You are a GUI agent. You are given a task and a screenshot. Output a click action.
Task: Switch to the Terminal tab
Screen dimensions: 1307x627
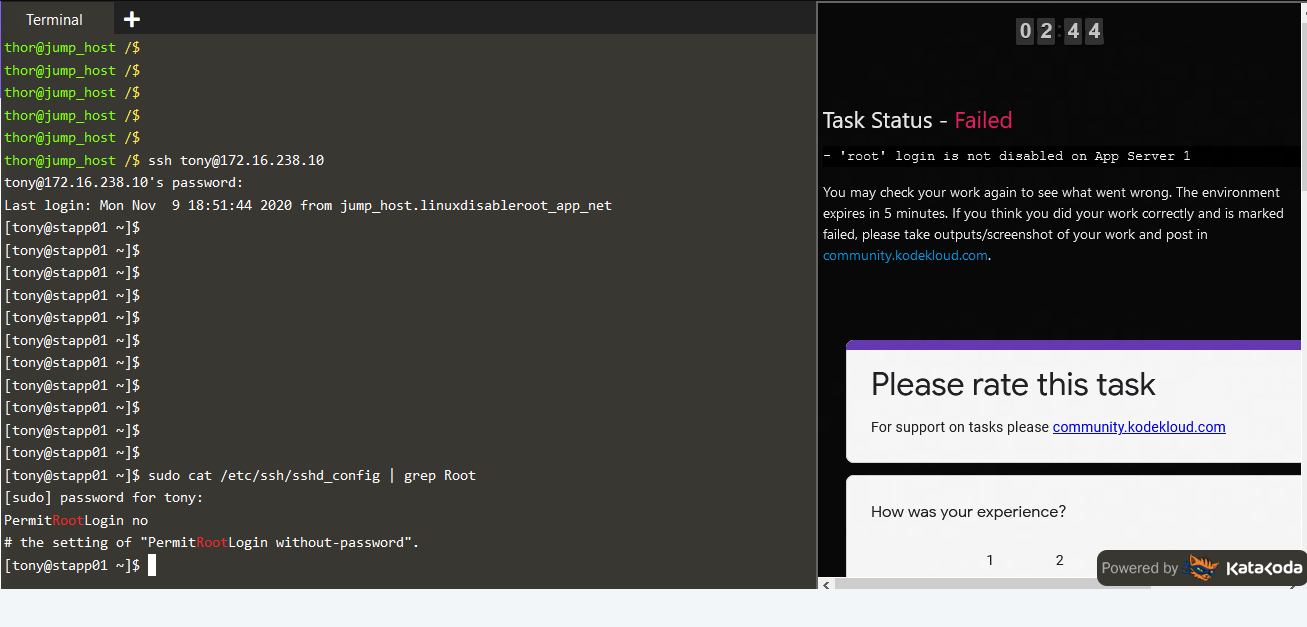55,18
